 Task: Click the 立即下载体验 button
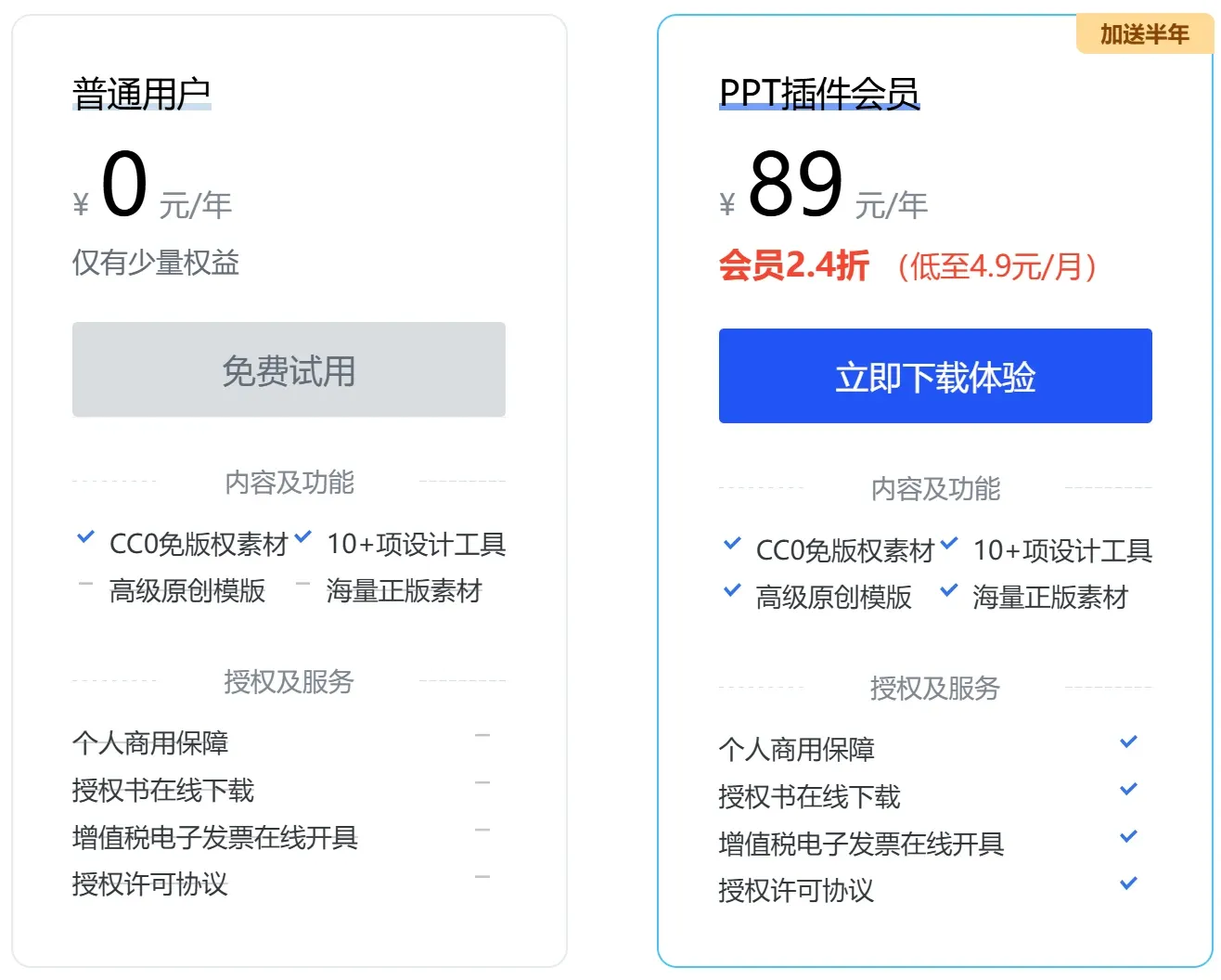[933, 376]
